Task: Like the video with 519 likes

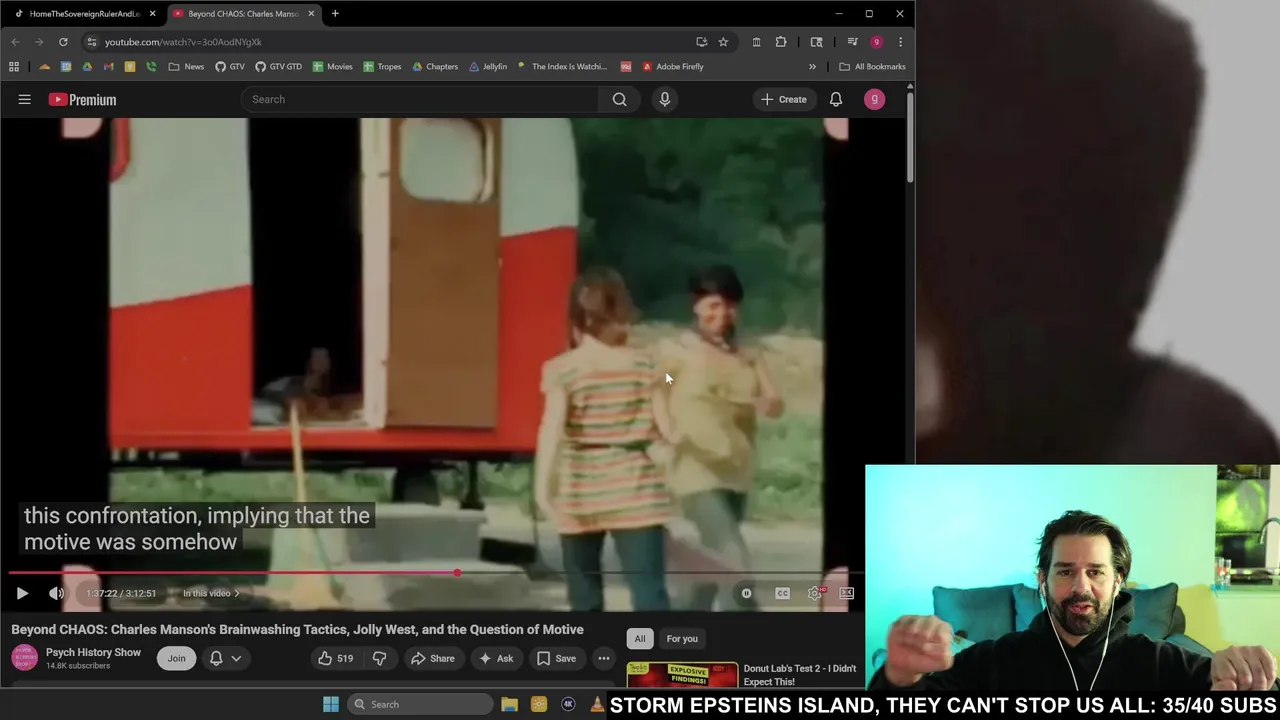Action: (335, 658)
